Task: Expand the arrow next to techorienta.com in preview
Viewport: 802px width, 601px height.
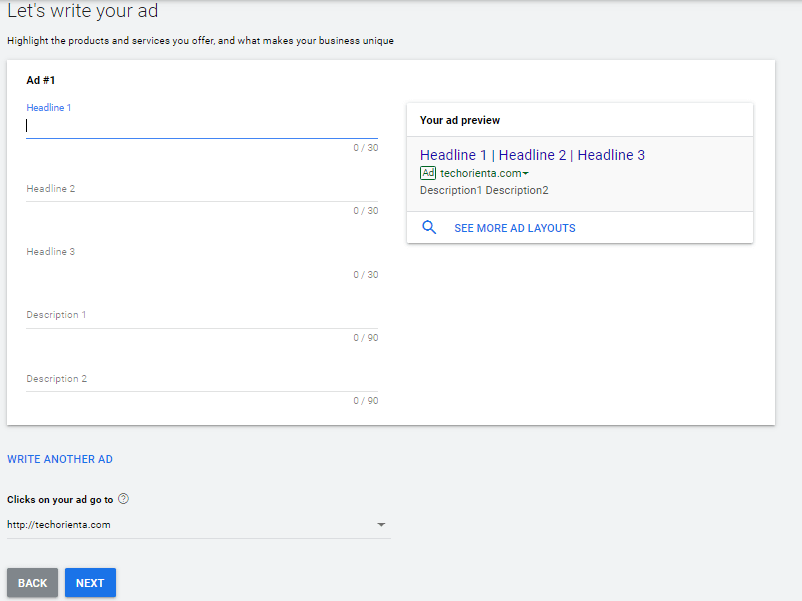Action: tap(526, 174)
